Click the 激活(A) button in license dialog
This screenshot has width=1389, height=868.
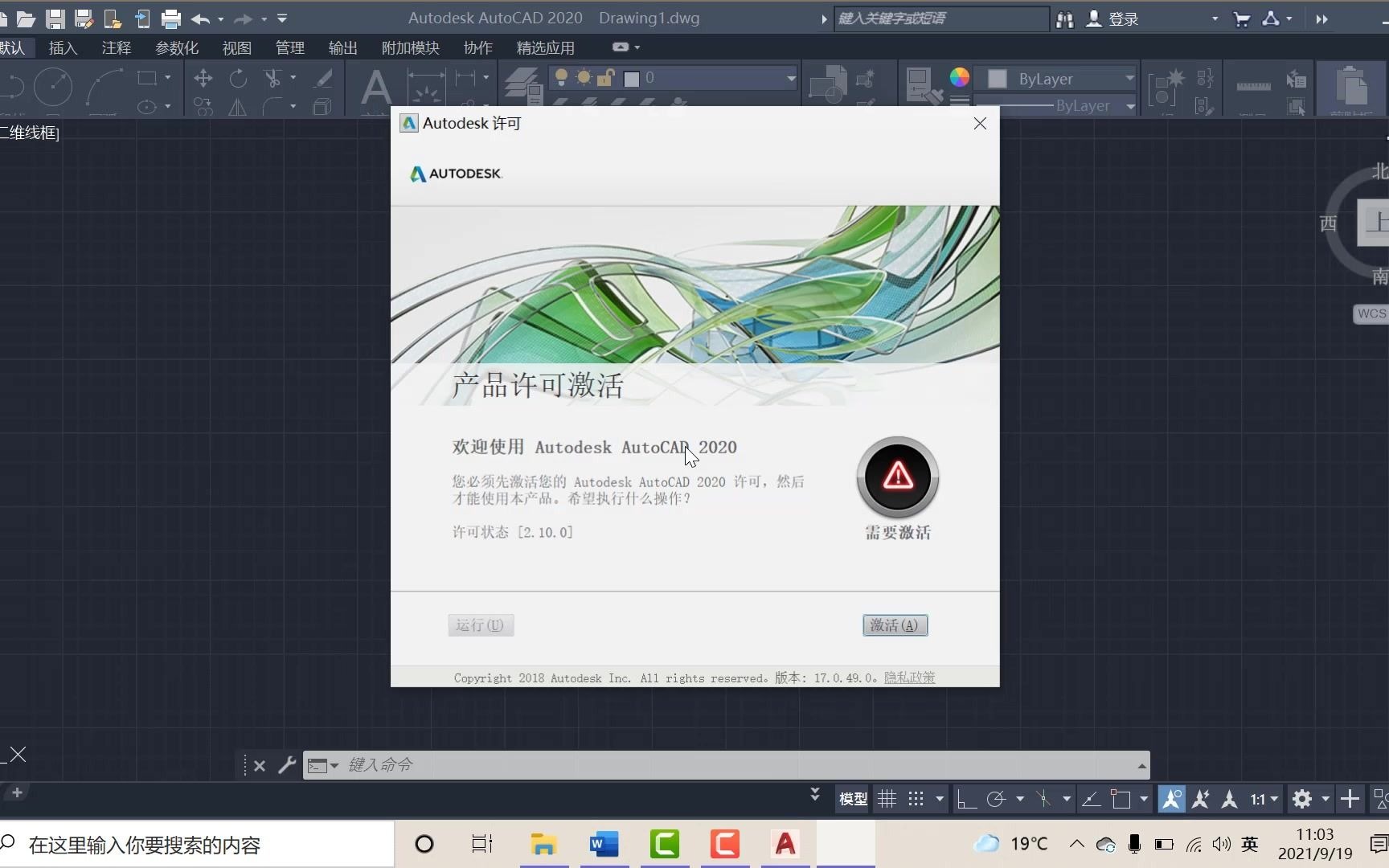coord(895,625)
